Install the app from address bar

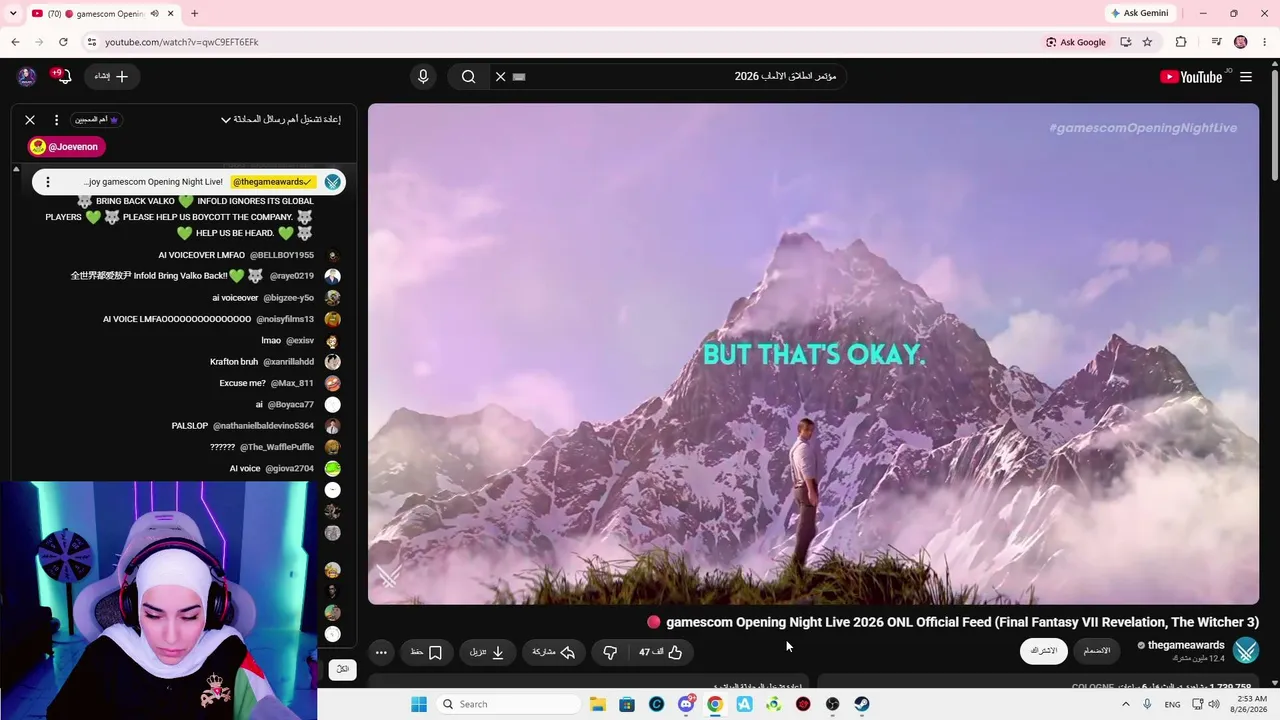pyautogui.click(x=1126, y=42)
